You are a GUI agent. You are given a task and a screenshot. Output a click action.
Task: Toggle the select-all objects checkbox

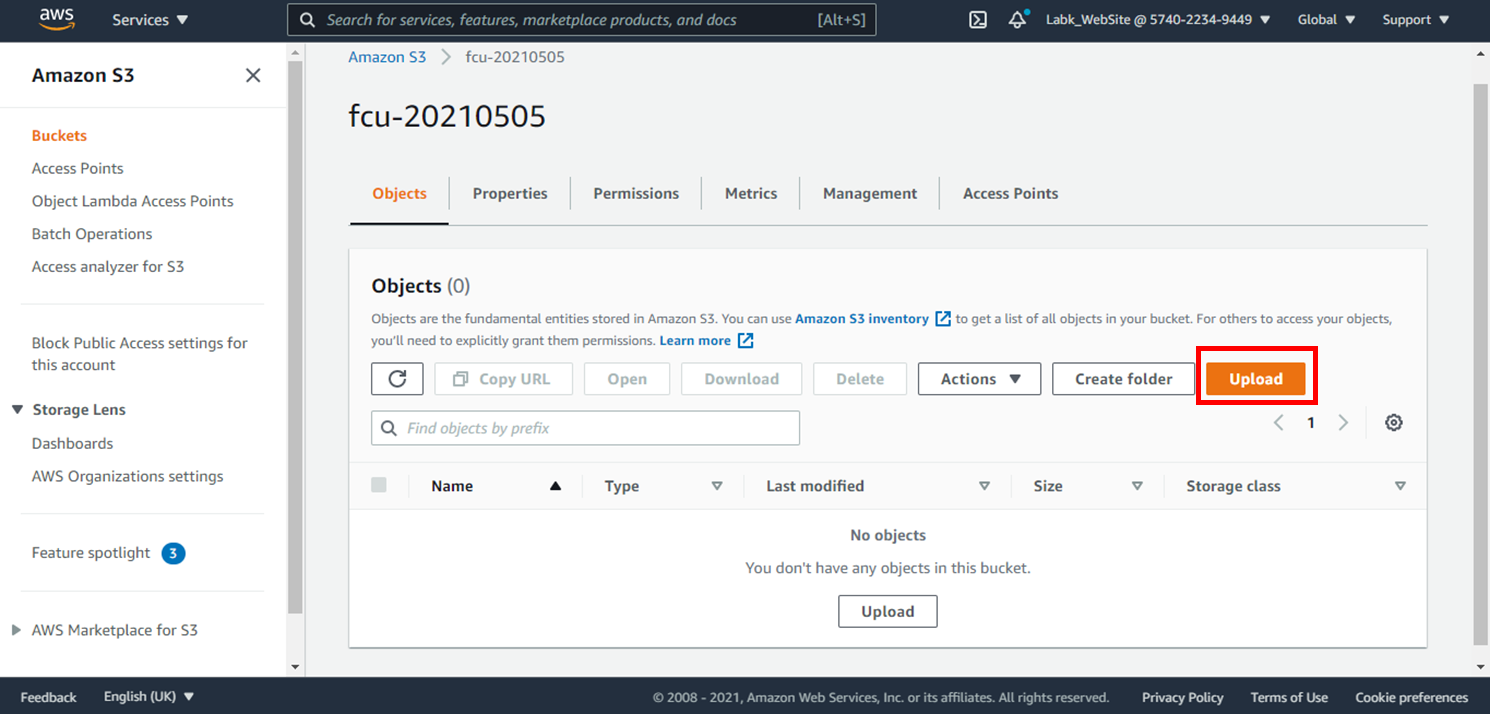(x=379, y=485)
